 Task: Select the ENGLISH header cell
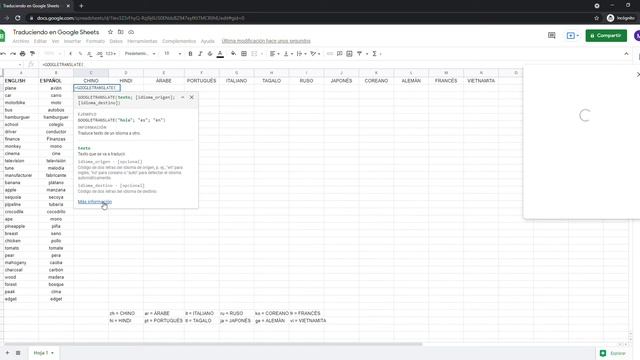click(21, 81)
